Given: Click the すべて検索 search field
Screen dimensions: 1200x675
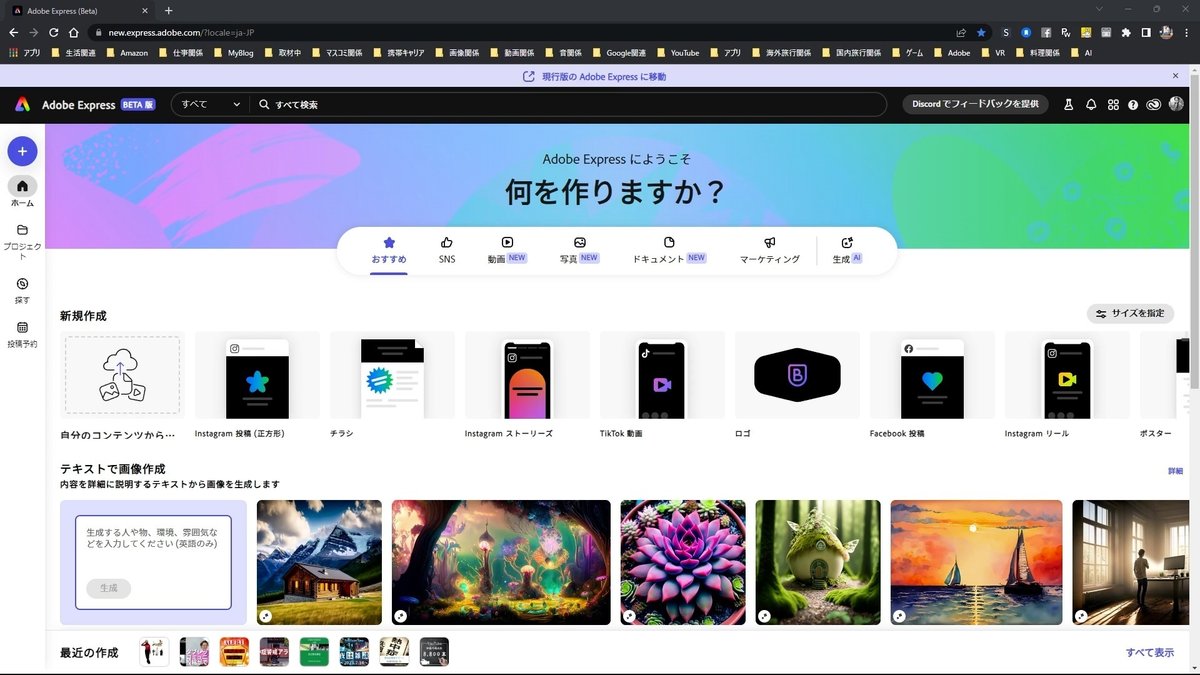Looking at the screenshot, I should tap(567, 104).
